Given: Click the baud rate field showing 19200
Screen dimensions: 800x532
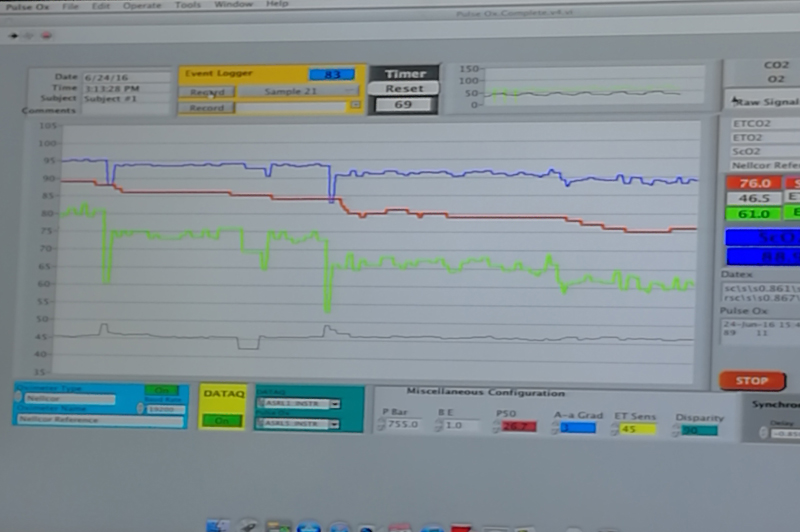Looking at the screenshot, I should 165,409.
